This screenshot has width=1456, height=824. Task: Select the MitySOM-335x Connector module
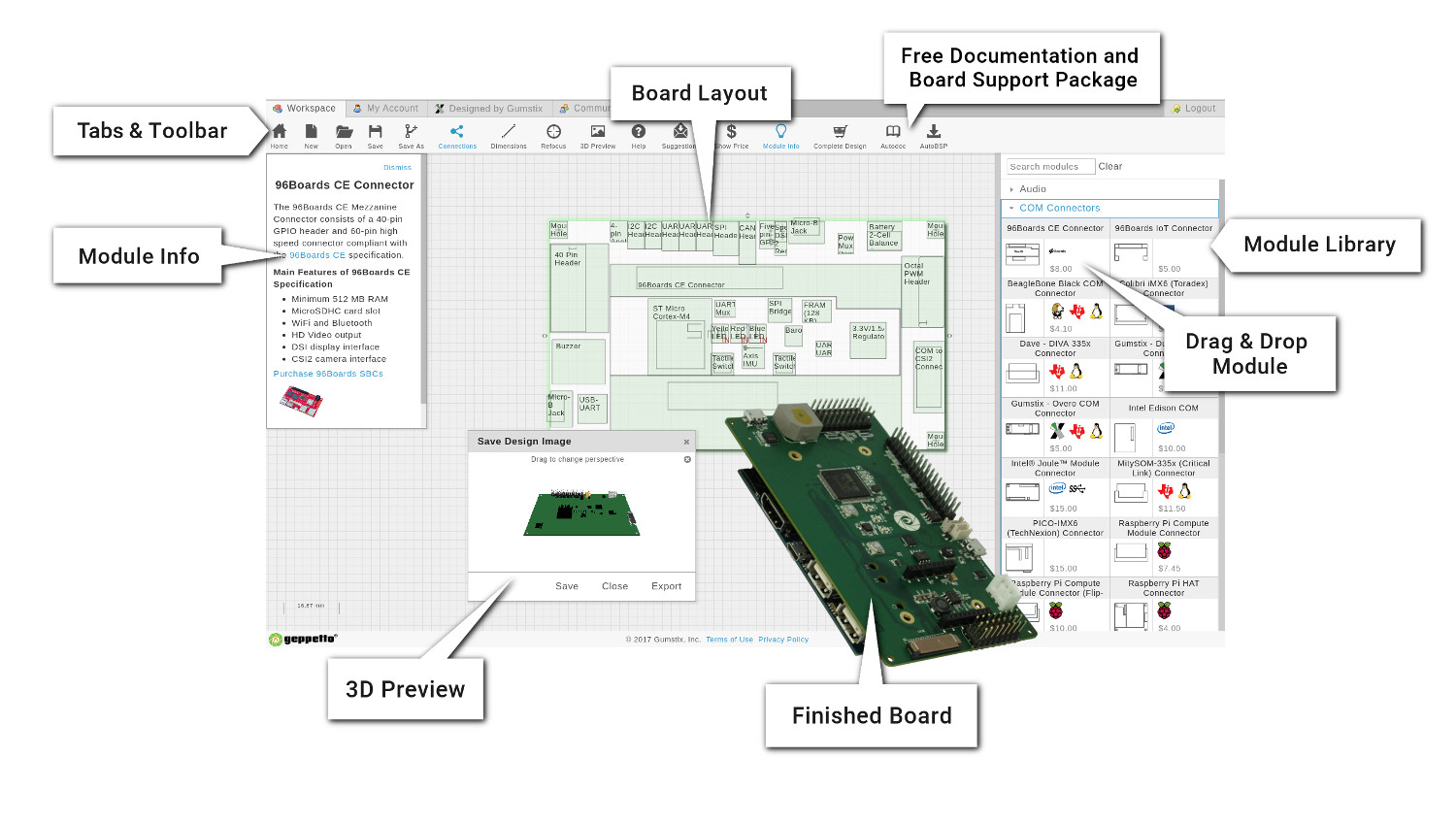[1164, 486]
